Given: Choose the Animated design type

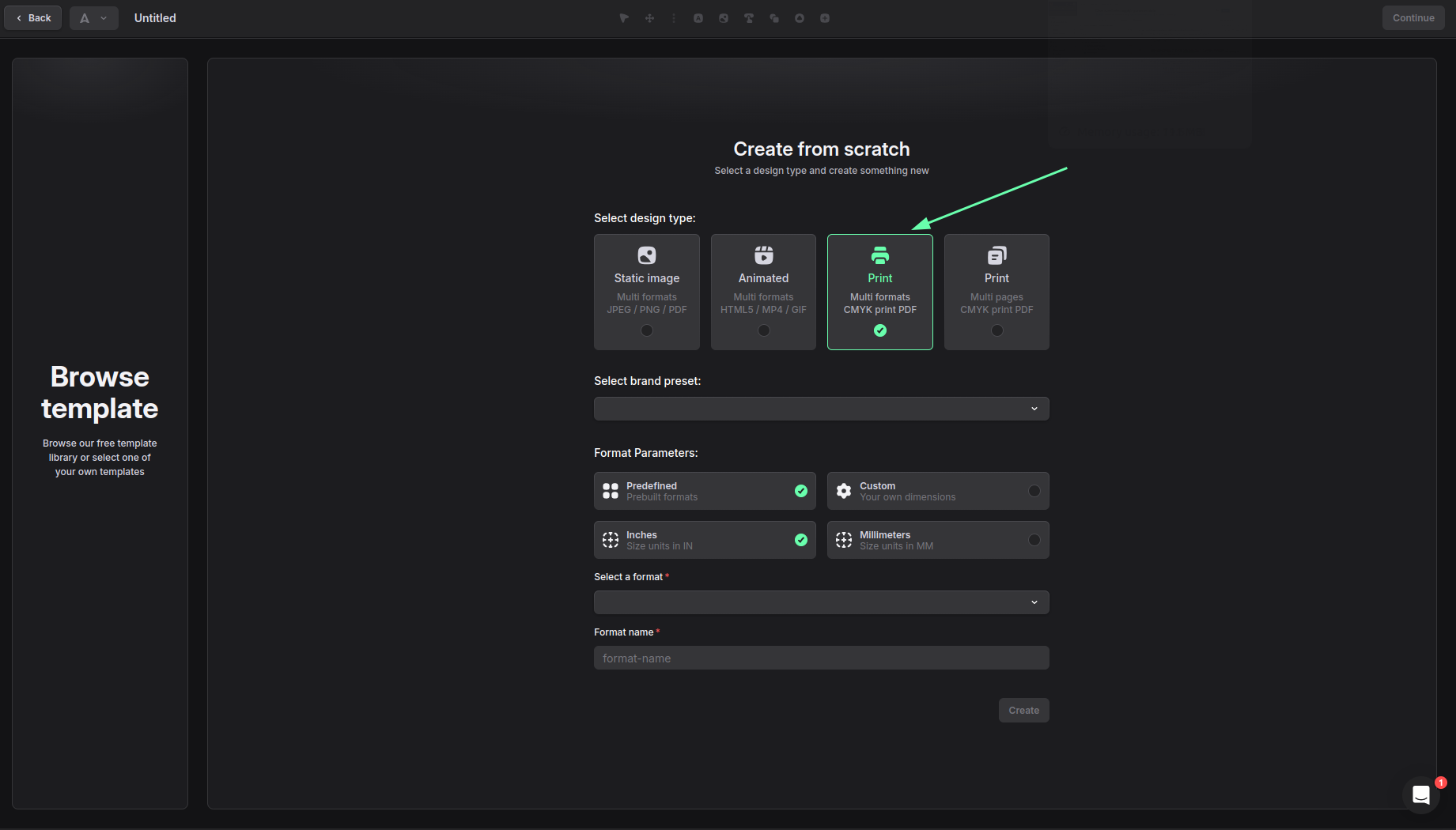Looking at the screenshot, I should 763,292.
